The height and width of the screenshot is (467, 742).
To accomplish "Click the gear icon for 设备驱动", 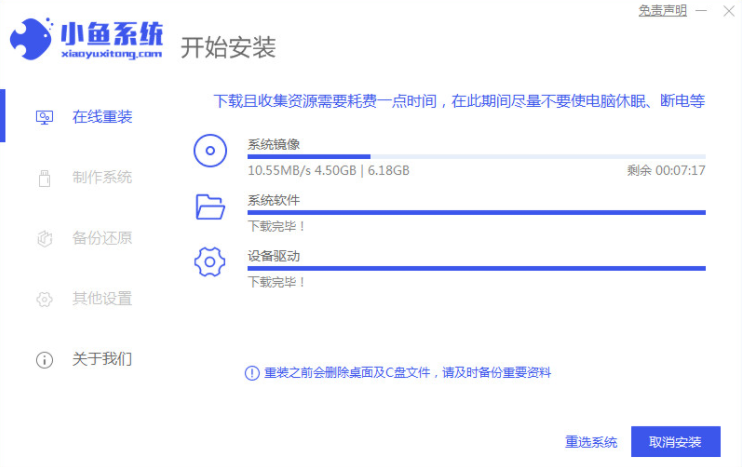I will coord(209,262).
